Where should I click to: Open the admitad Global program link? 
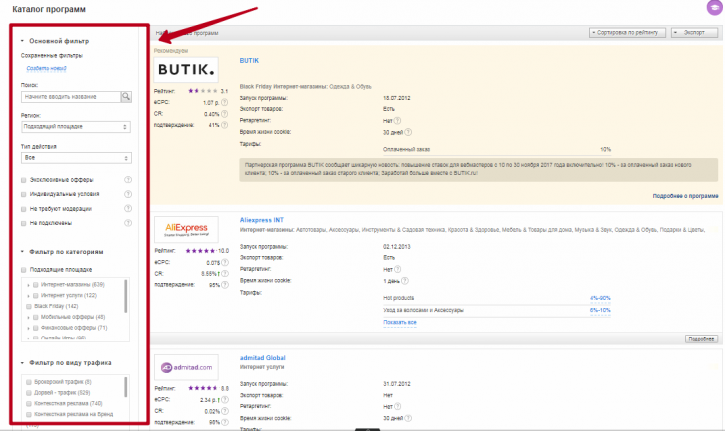(263, 358)
